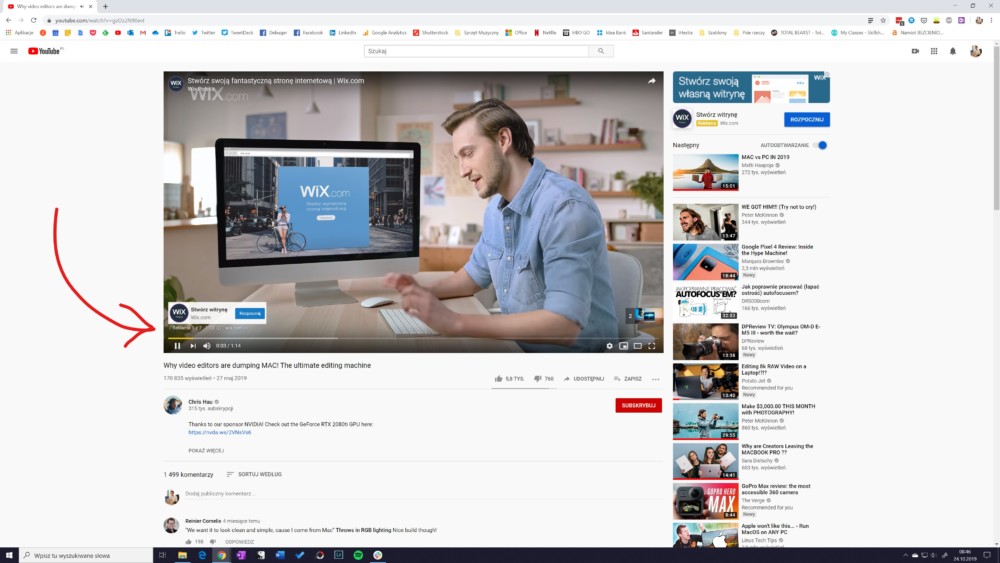Reply with ODPOWIEDZ under Reinier's comment

[x=239, y=542]
